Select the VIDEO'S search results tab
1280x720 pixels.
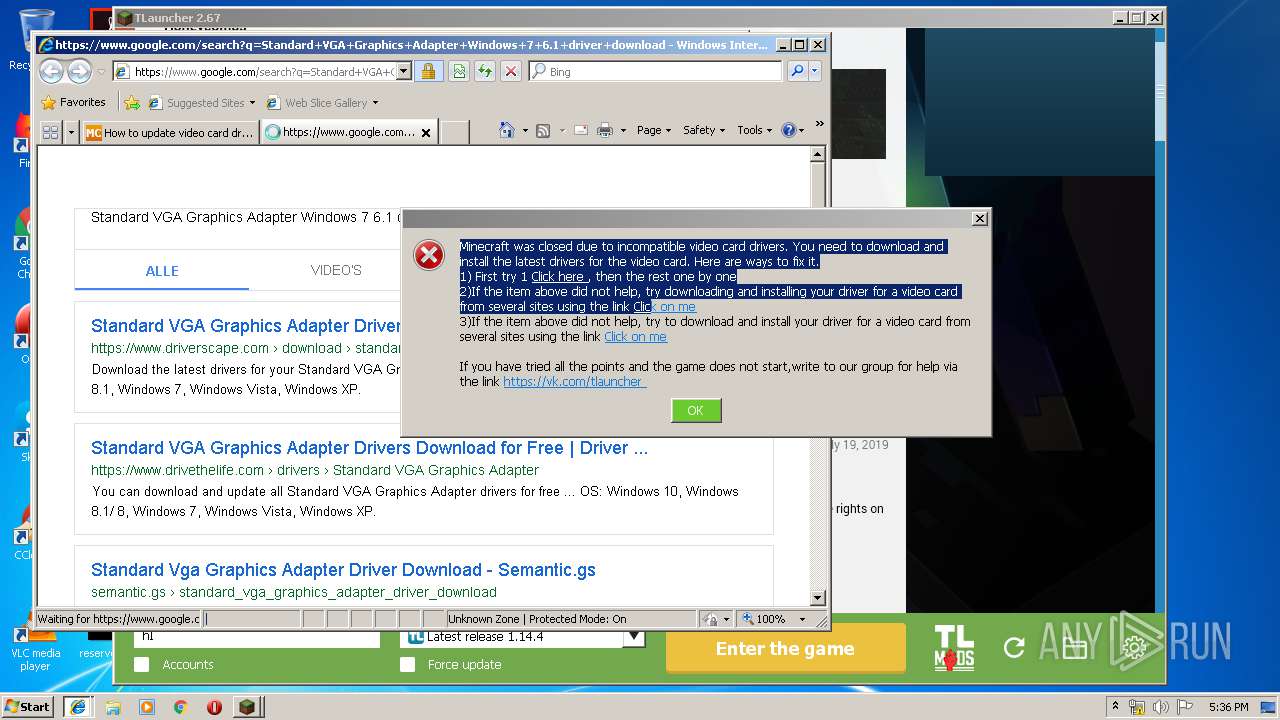[x=336, y=271]
